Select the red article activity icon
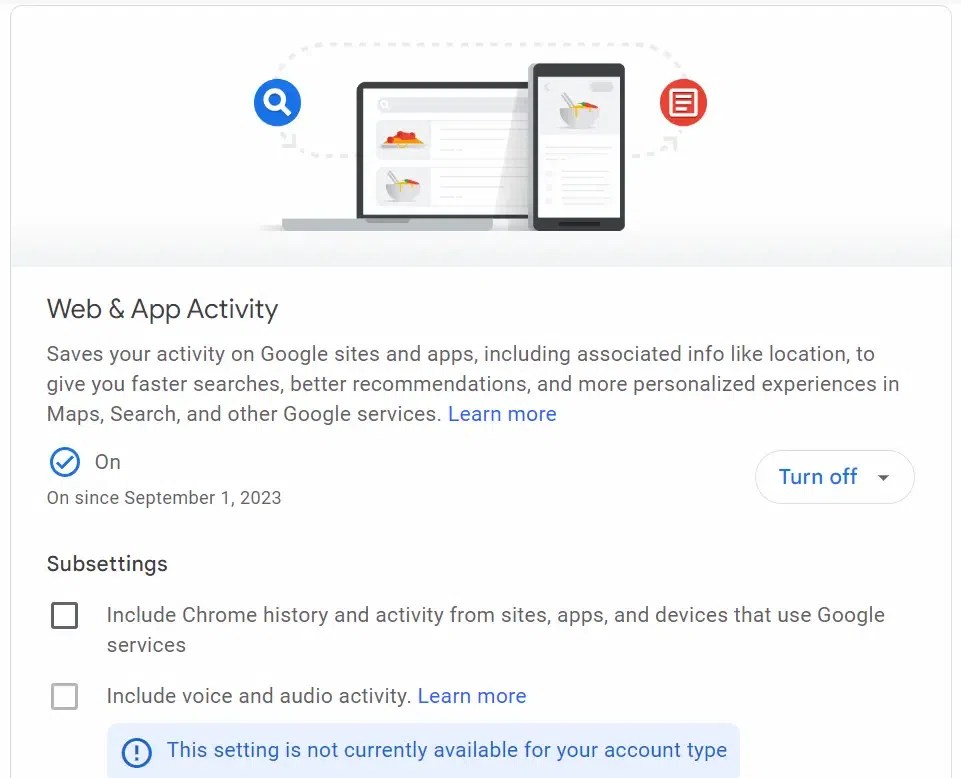Screen dimensions: 961x778 [683, 103]
